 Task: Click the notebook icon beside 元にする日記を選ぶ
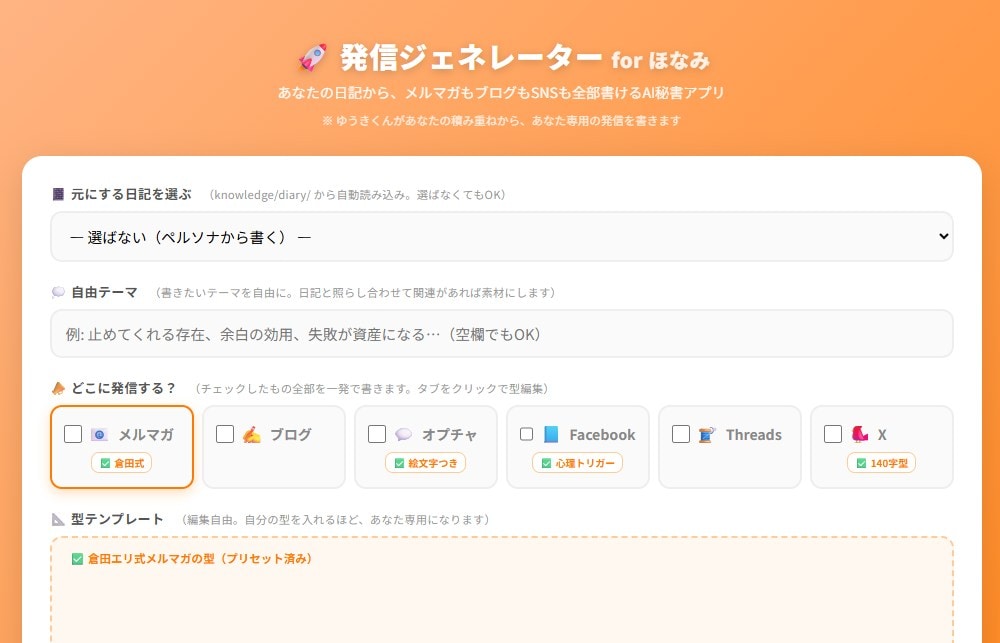tap(58, 194)
